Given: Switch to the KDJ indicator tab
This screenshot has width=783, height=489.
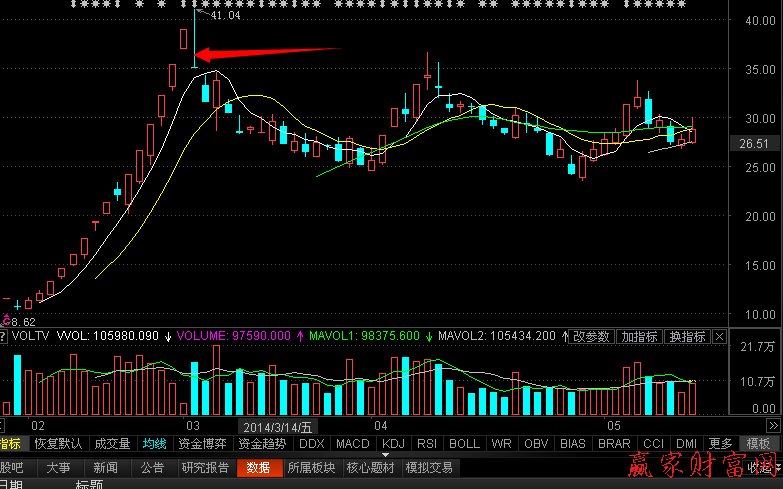Looking at the screenshot, I should [393, 444].
